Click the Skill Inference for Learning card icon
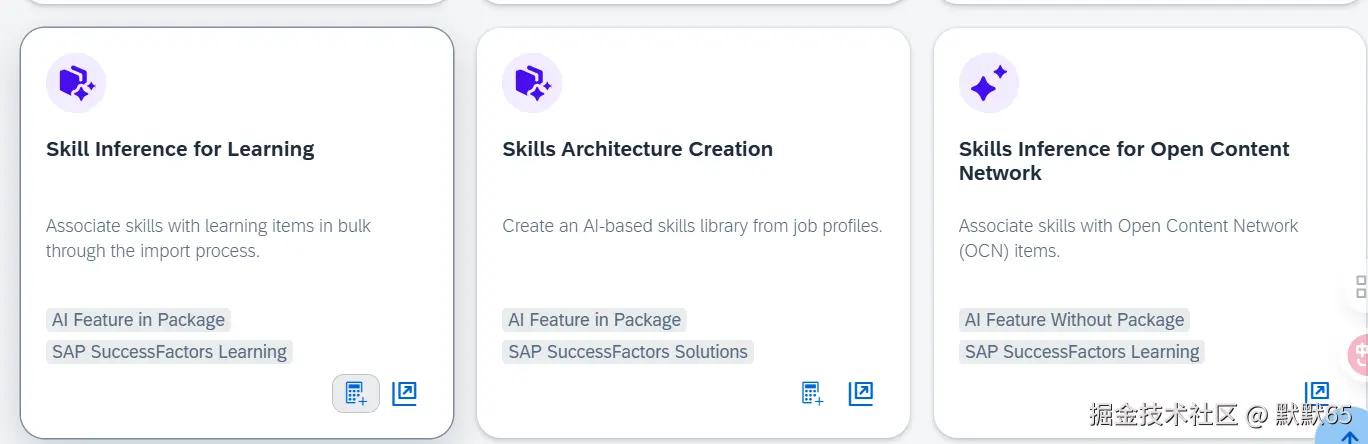 click(x=76, y=83)
